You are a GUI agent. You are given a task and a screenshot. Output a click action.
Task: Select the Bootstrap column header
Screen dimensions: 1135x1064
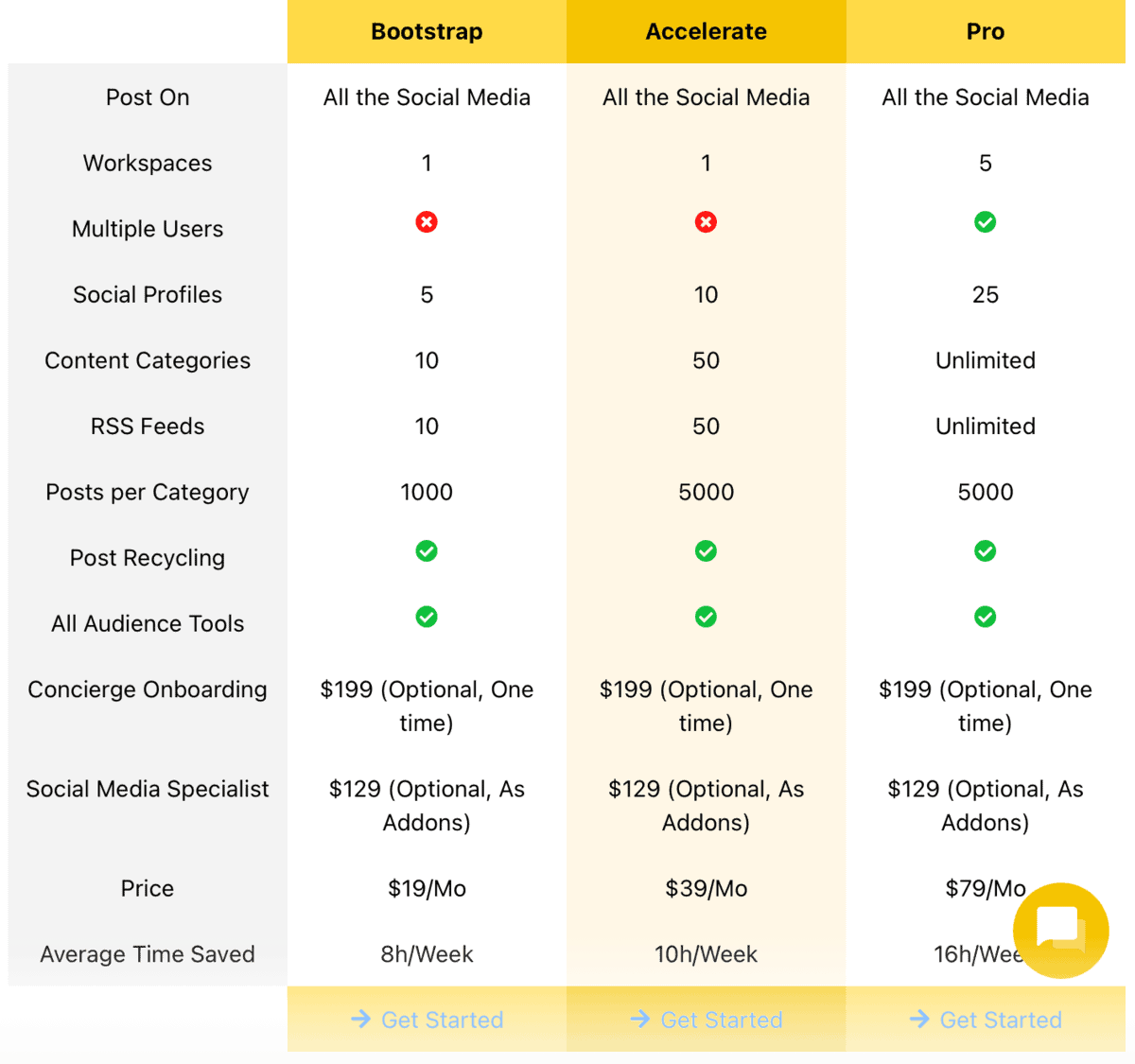coord(427,31)
